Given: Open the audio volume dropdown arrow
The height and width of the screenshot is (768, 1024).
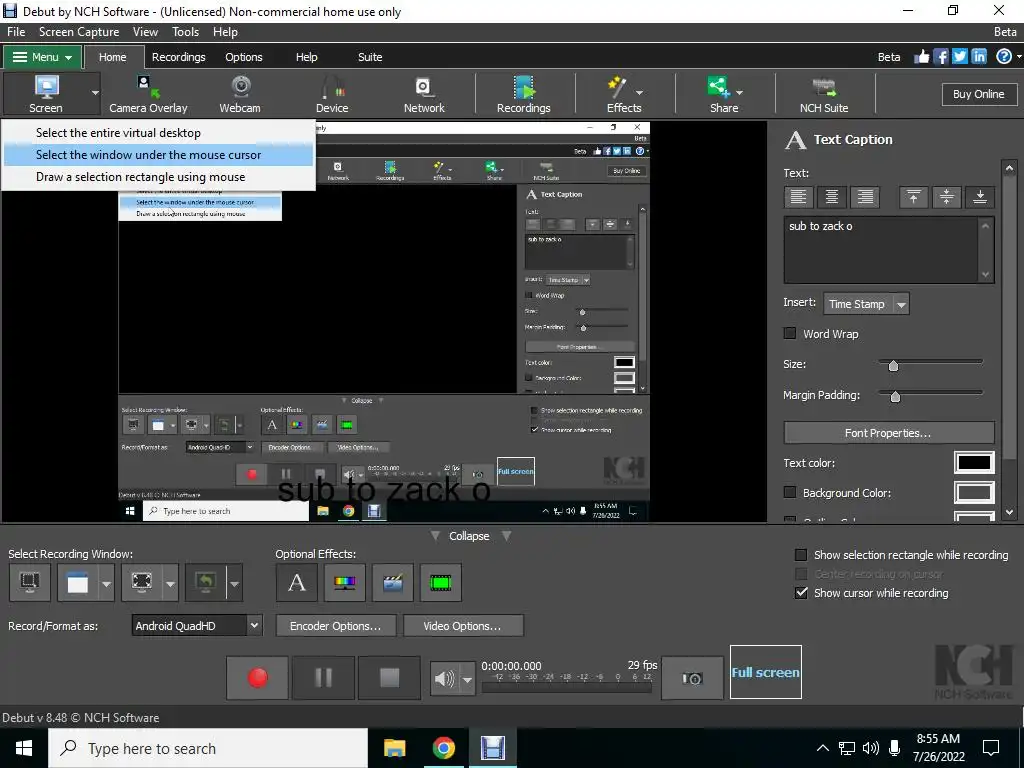Looking at the screenshot, I should click(x=467, y=680).
